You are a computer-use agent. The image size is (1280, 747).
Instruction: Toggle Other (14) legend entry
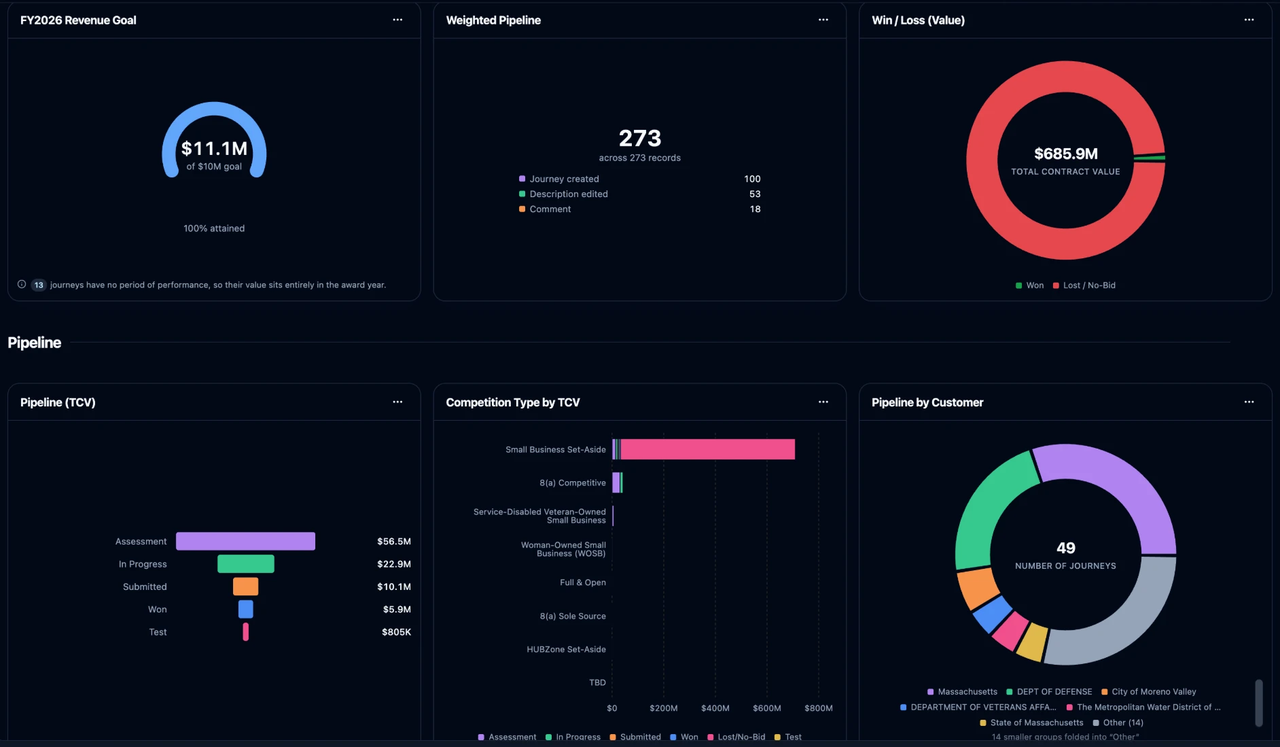tap(1118, 722)
